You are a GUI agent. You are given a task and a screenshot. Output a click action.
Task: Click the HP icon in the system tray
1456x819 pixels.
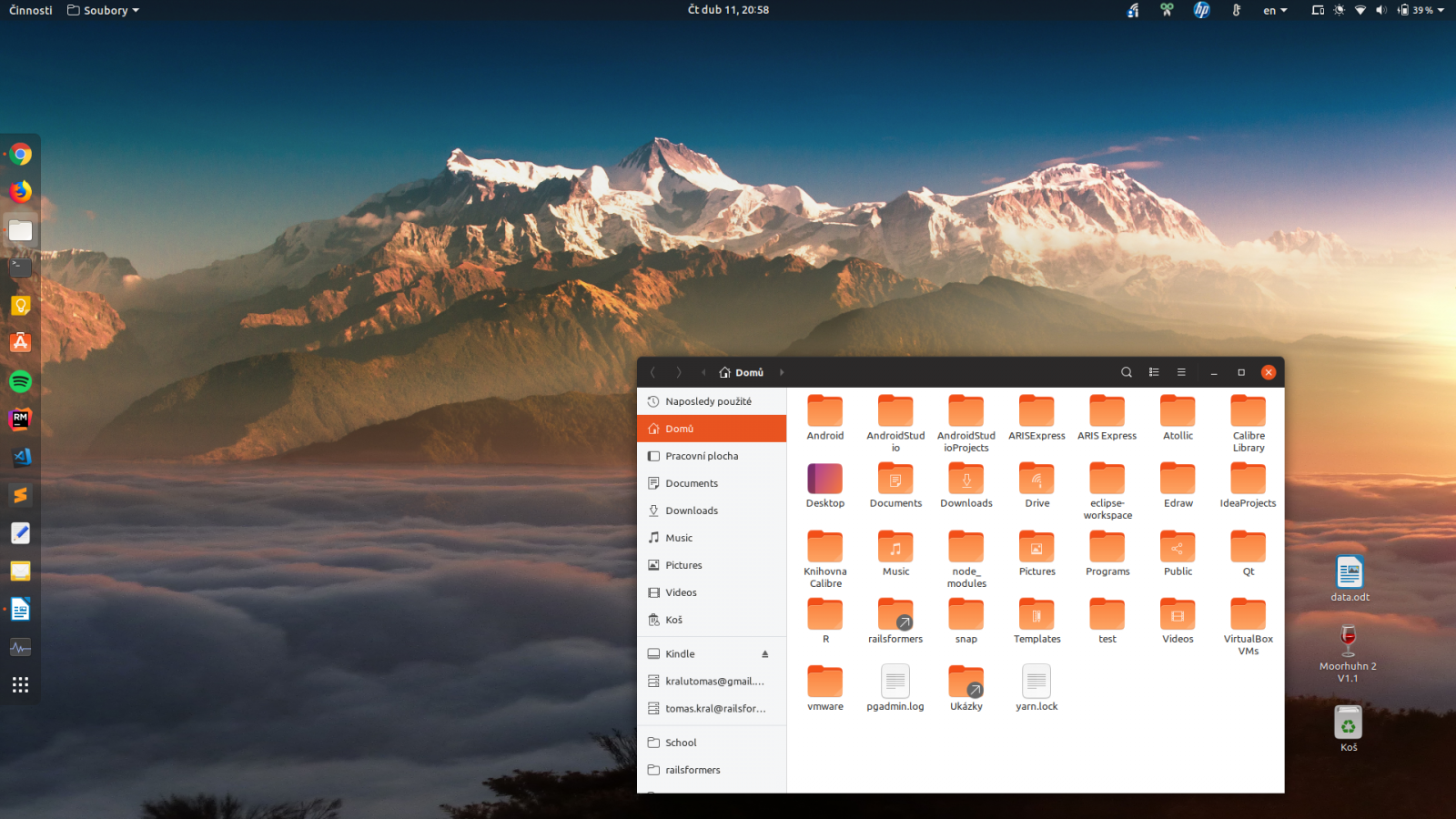(1201, 10)
